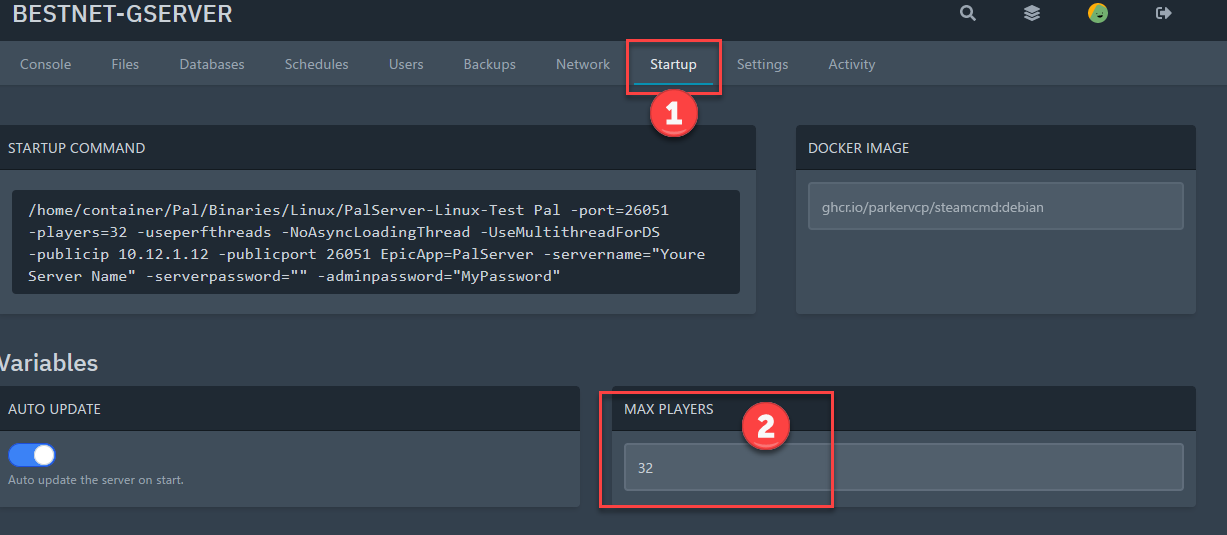Open the Settings tab
The image size is (1227, 535).
coord(763,64)
